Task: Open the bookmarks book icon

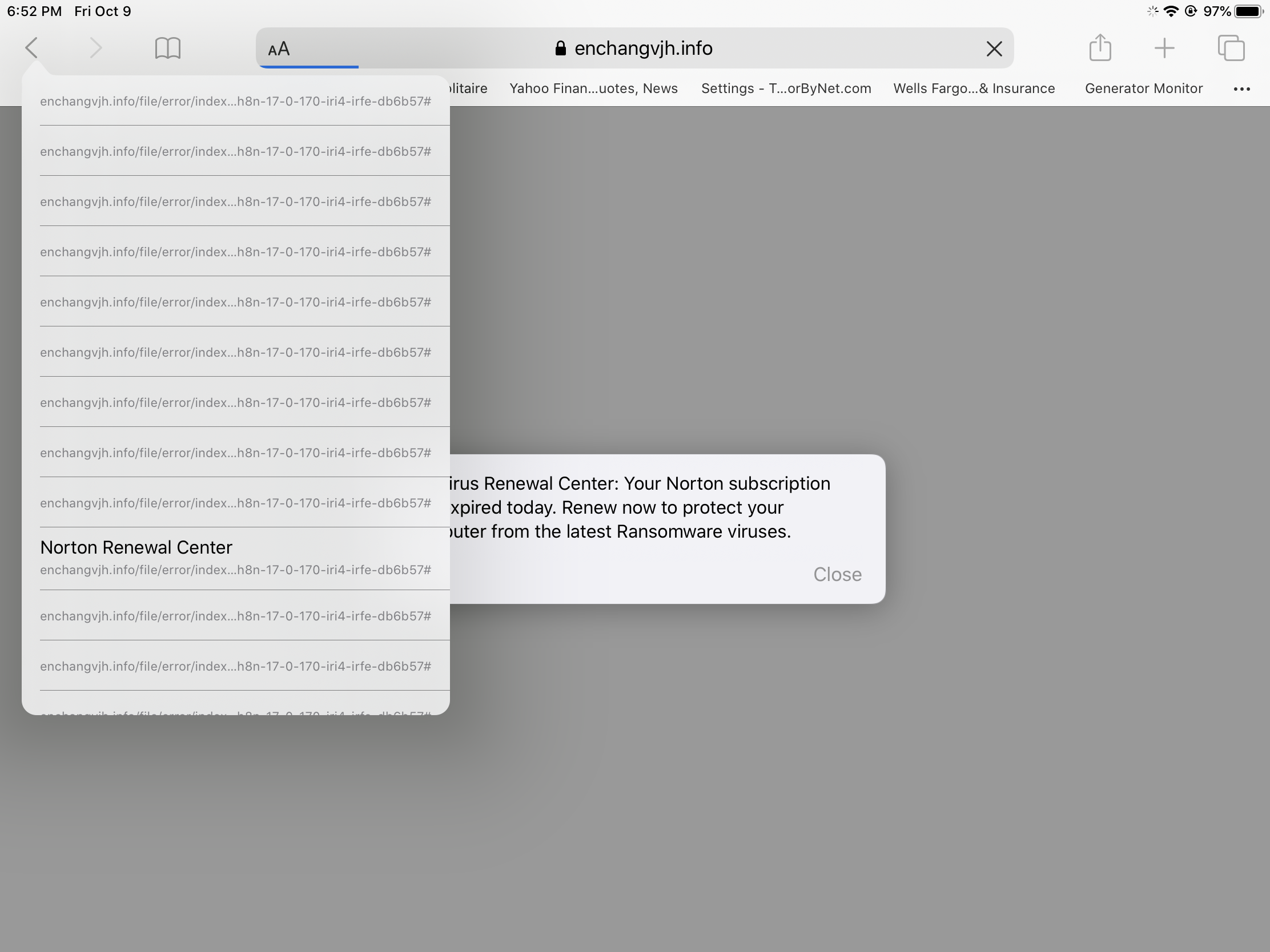Action: click(168, 48)
